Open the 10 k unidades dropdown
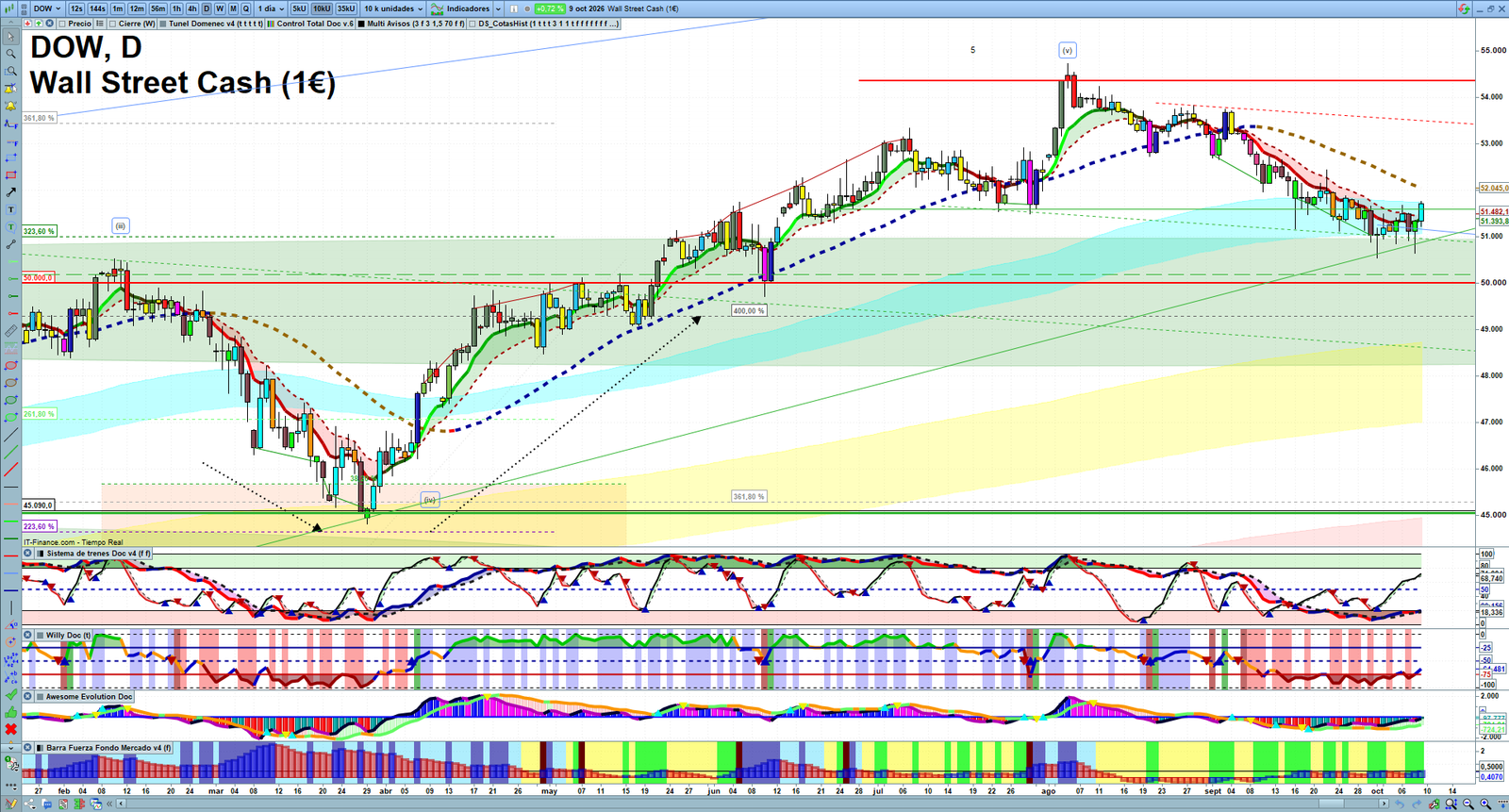This screenshot has height=812, width=1509. pos(393,8)
